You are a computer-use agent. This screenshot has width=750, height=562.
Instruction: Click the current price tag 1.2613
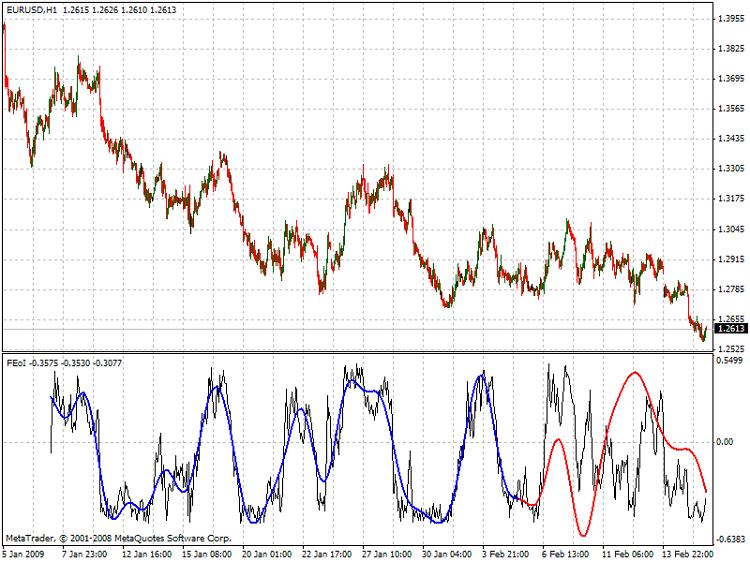click(727, 328)
